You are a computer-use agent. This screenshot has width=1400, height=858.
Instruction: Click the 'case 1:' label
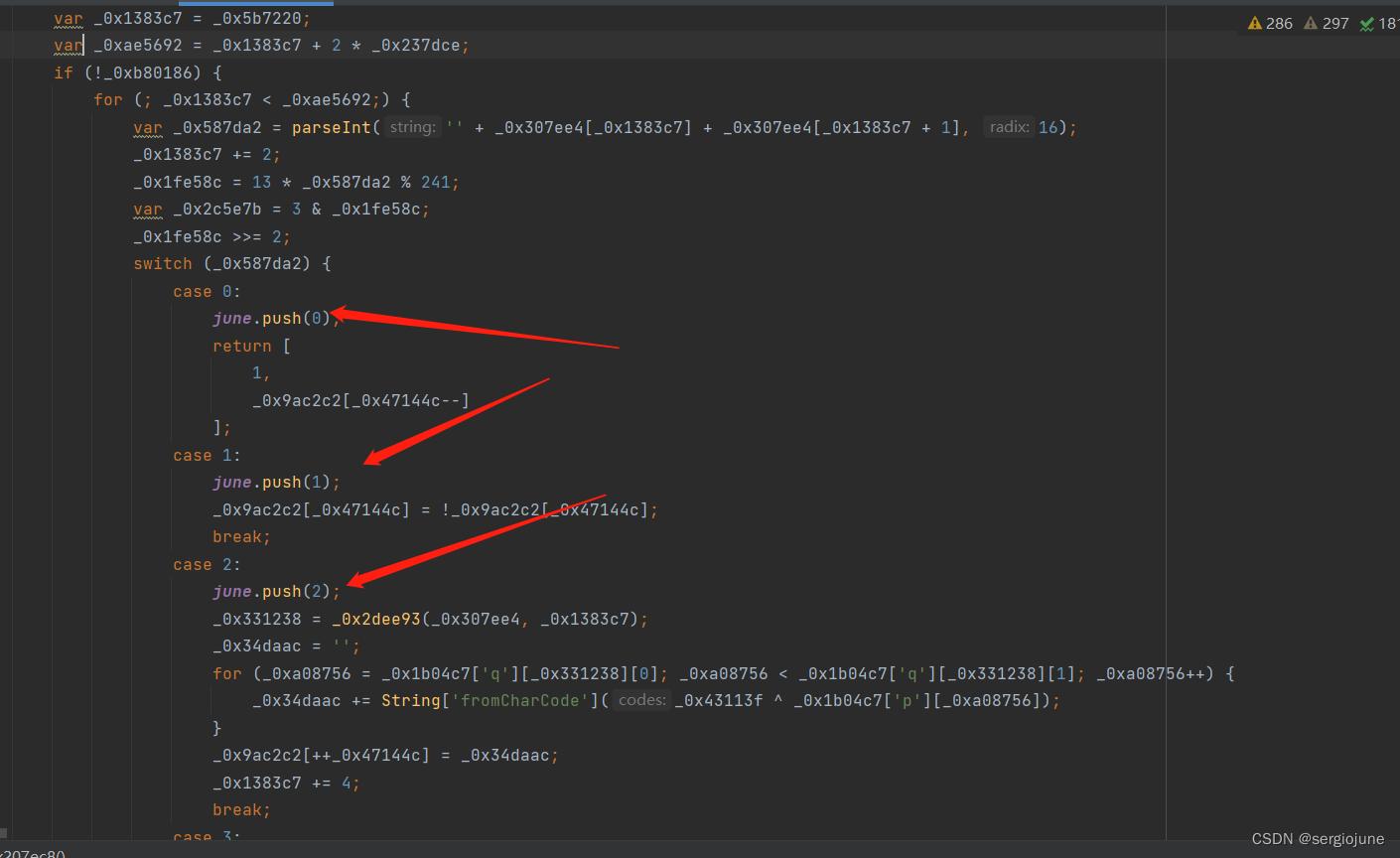(x=207, y=456)
